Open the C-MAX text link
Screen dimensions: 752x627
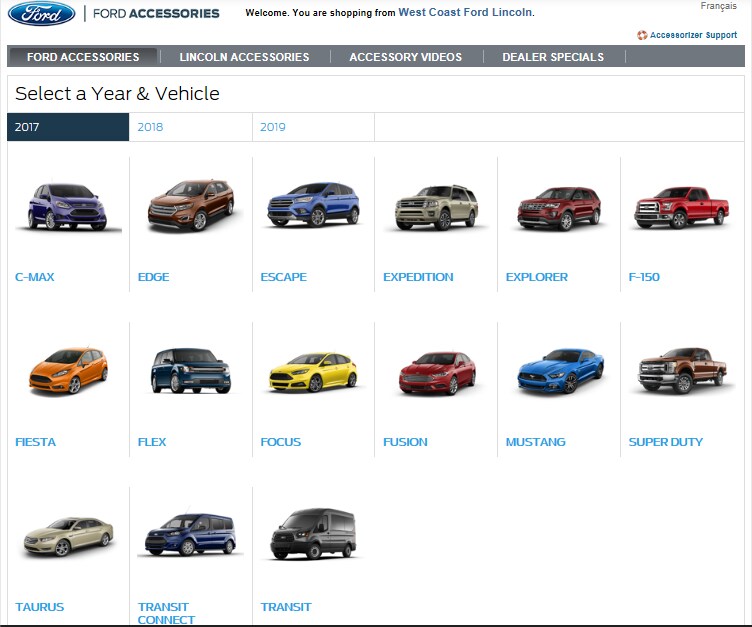point(35,277)
